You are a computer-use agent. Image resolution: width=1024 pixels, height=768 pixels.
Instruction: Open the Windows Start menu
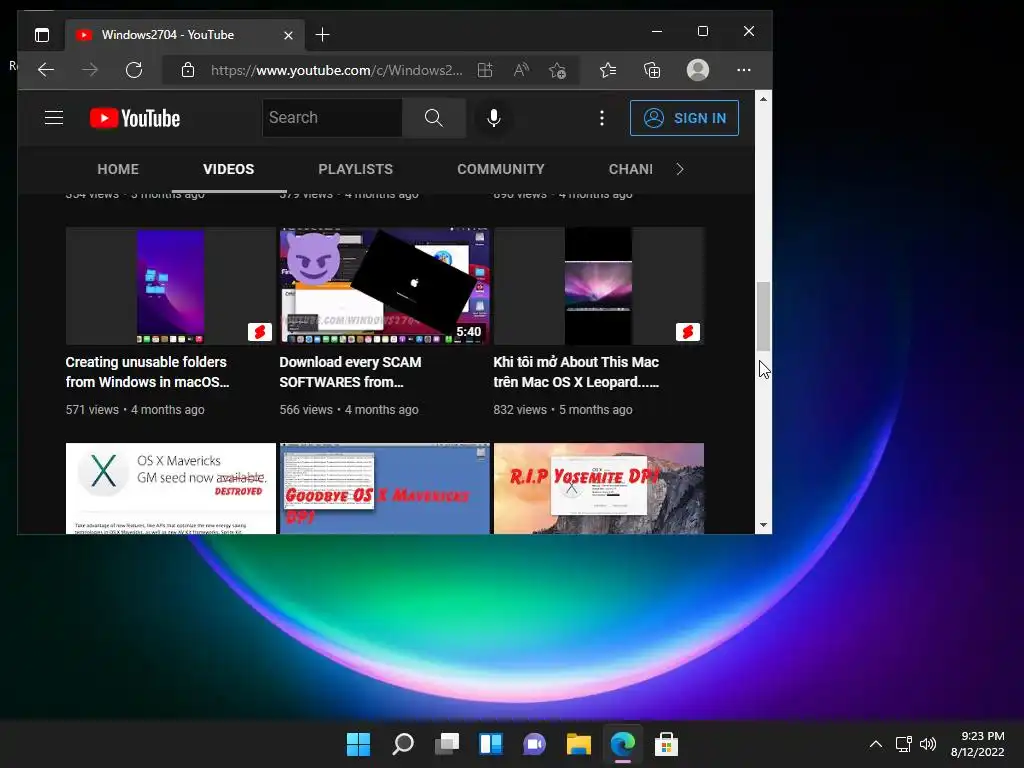[359, 744]
